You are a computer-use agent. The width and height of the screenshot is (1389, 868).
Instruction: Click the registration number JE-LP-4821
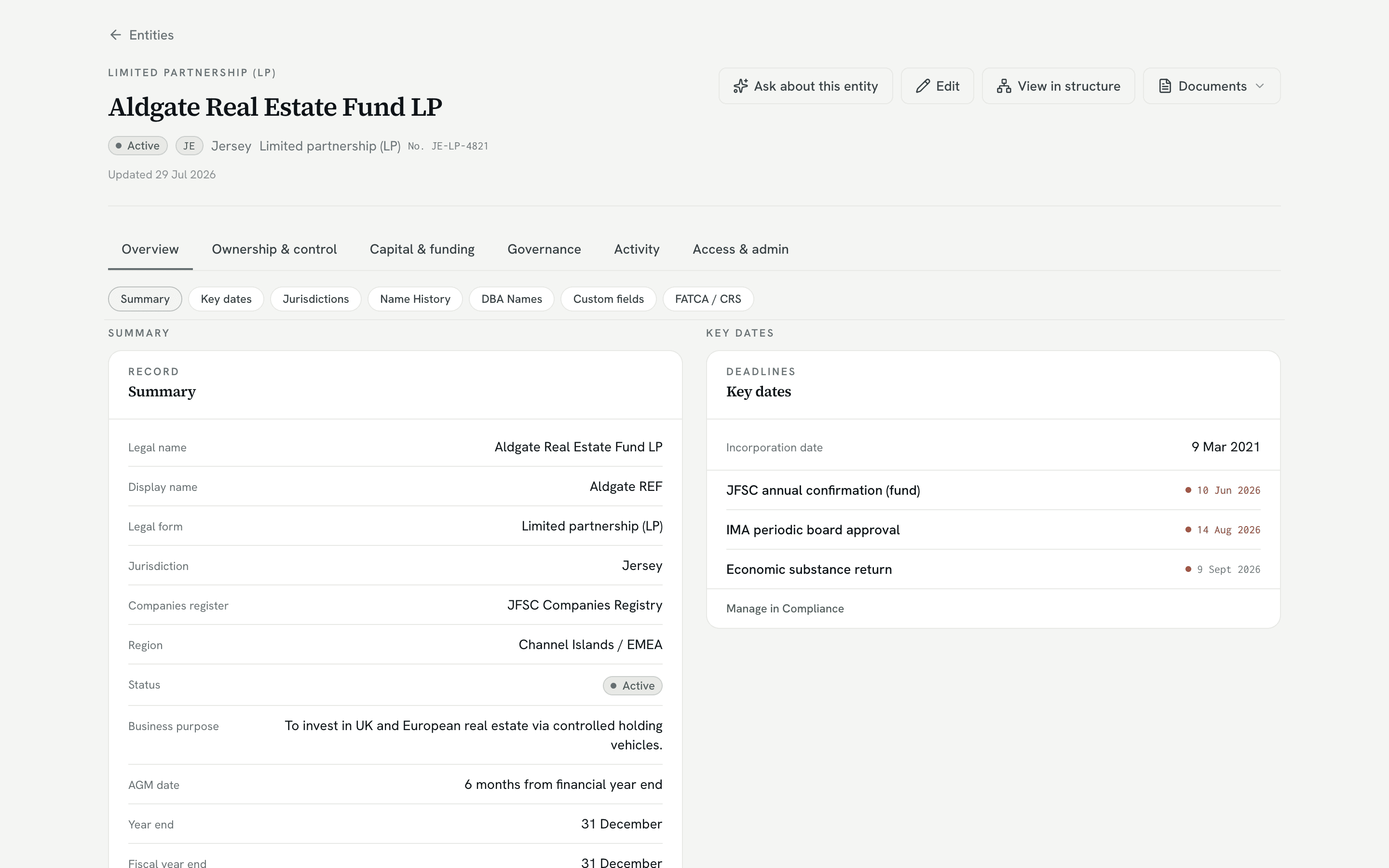460,147
